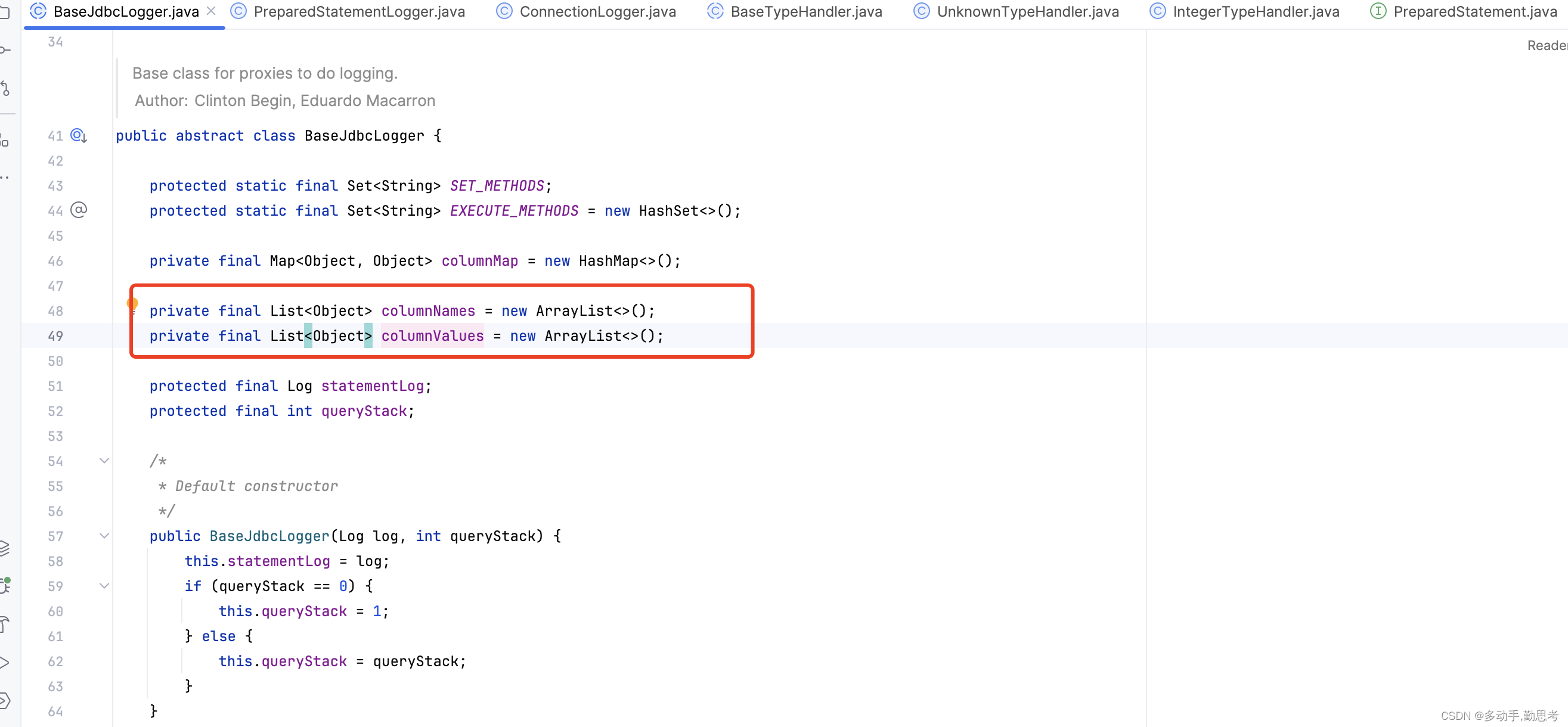Viewport: 1568px width, 727px height.
Task: Click the class icon on ConnectionLogger.java tab
Action: pos(504,11)
